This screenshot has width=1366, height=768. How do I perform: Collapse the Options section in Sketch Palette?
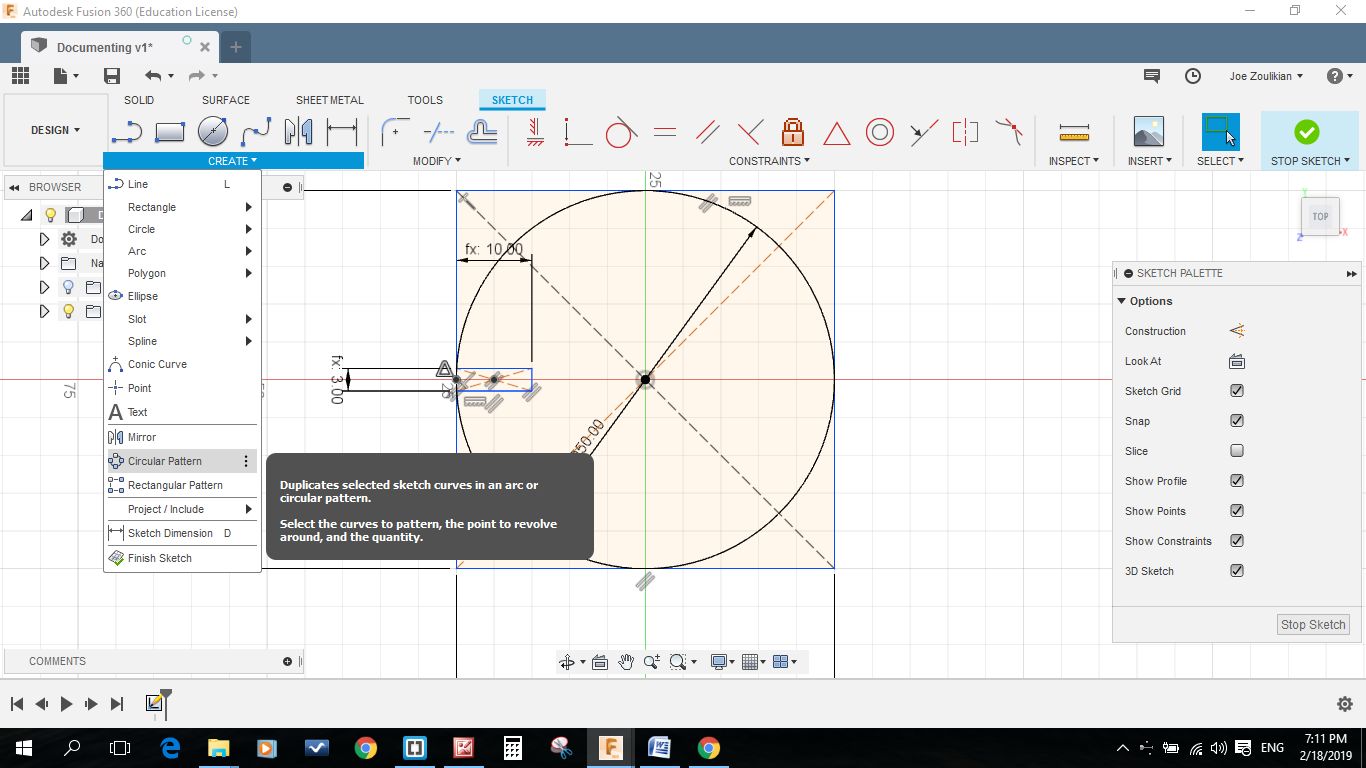pos(1122,301)
